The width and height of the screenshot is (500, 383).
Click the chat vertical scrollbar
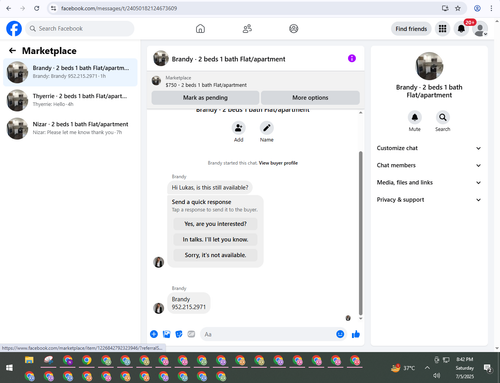pos(360,233)
